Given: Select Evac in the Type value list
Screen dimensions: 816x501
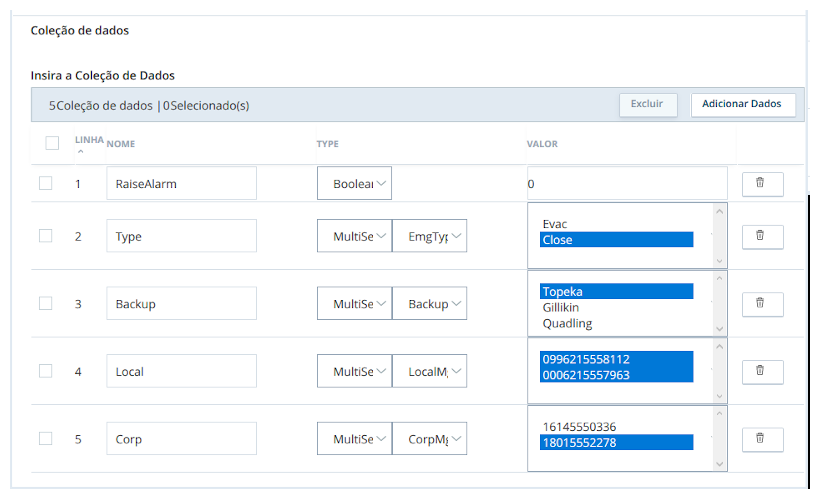Looking at the screenshot, I should point(617,224).
